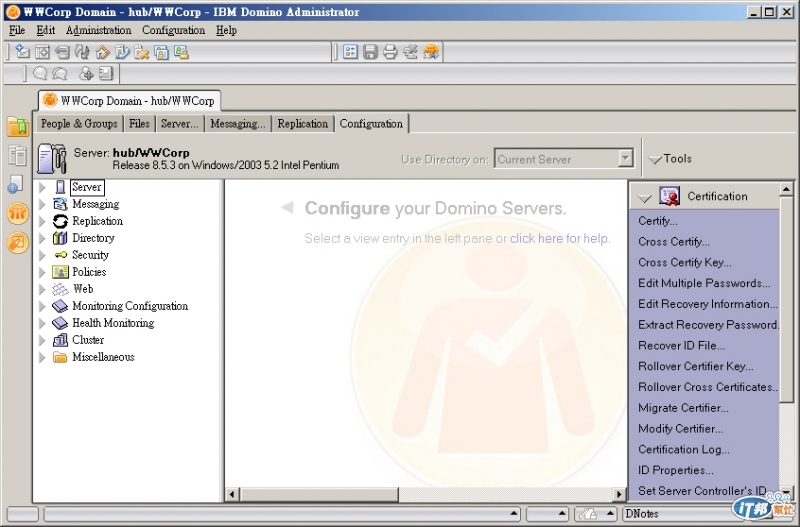The width and height of the screenshot is (800, 527).
Task: Select the Health Monitoring tree item
Action: pyautogui.click(x=113, y=323)
